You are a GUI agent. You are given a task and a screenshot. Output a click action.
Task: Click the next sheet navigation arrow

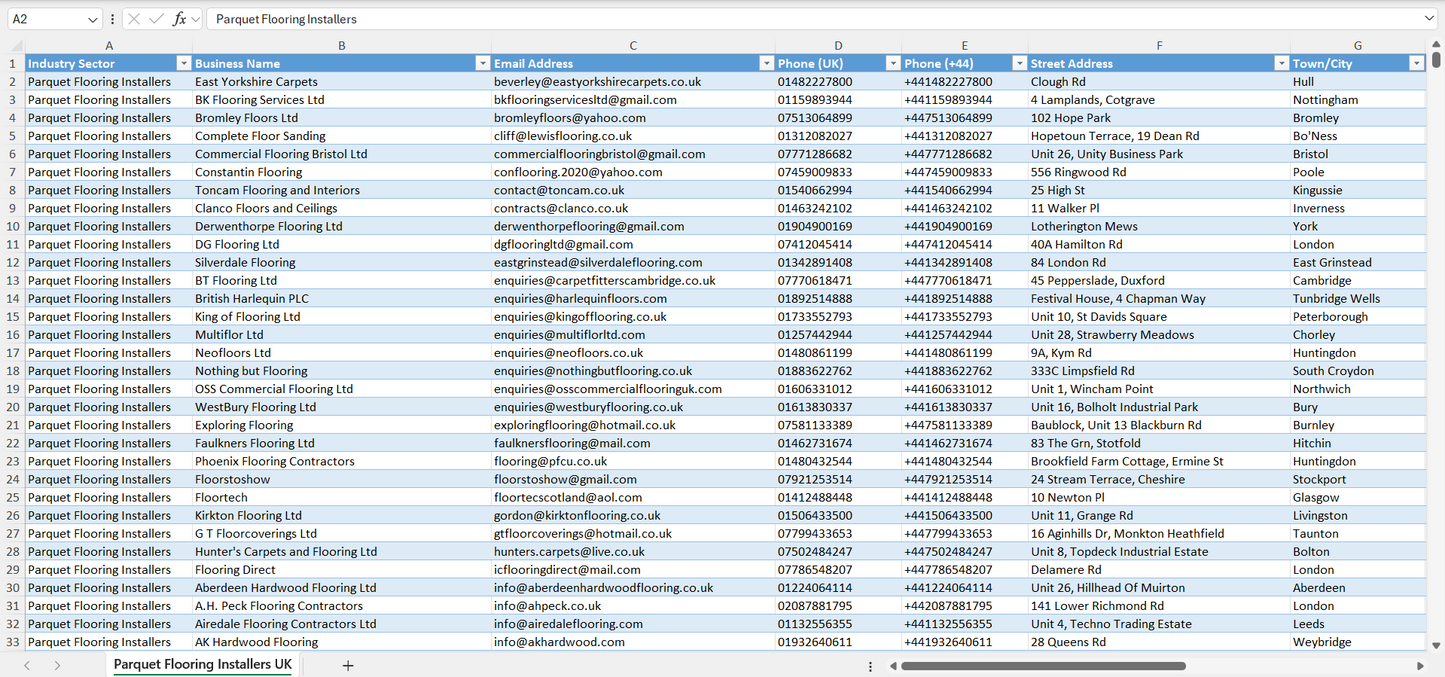click(57, 665)
